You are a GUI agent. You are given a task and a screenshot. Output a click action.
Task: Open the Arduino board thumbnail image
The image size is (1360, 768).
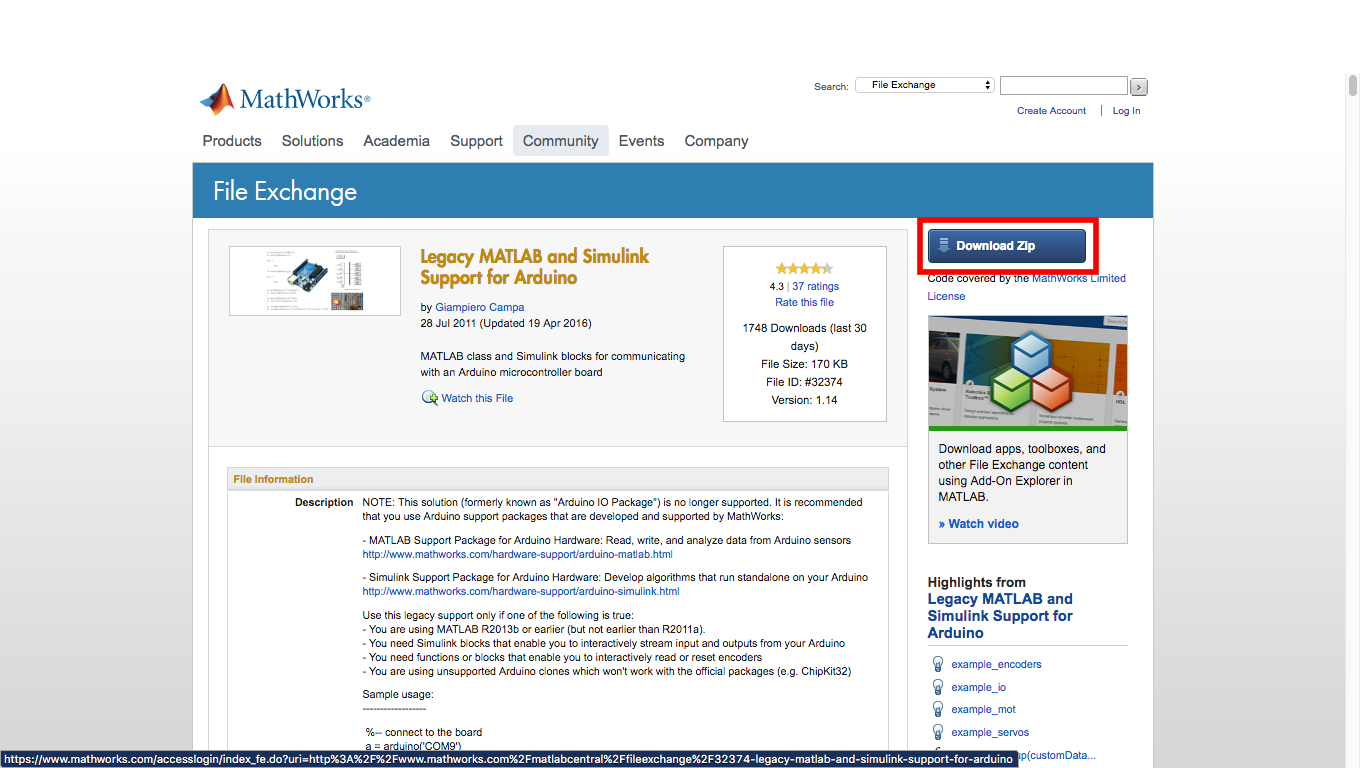[315, 281]
